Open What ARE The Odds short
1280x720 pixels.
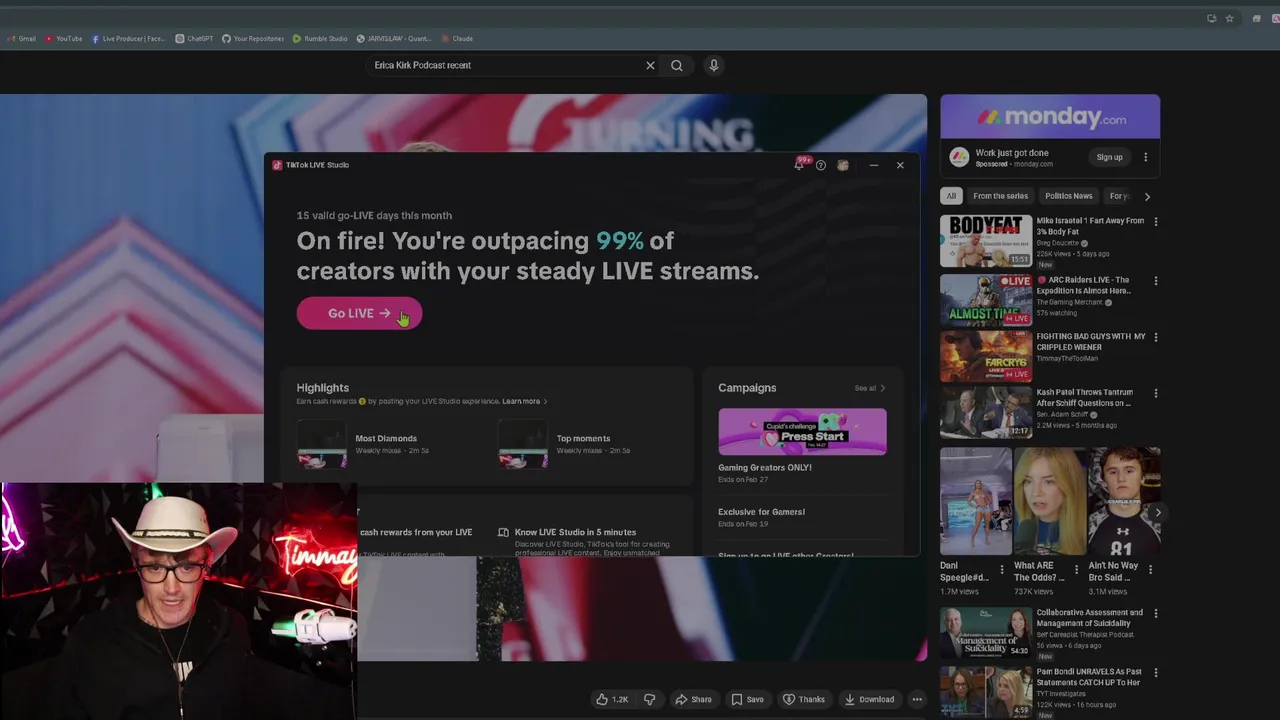[x=1050, y=501]
